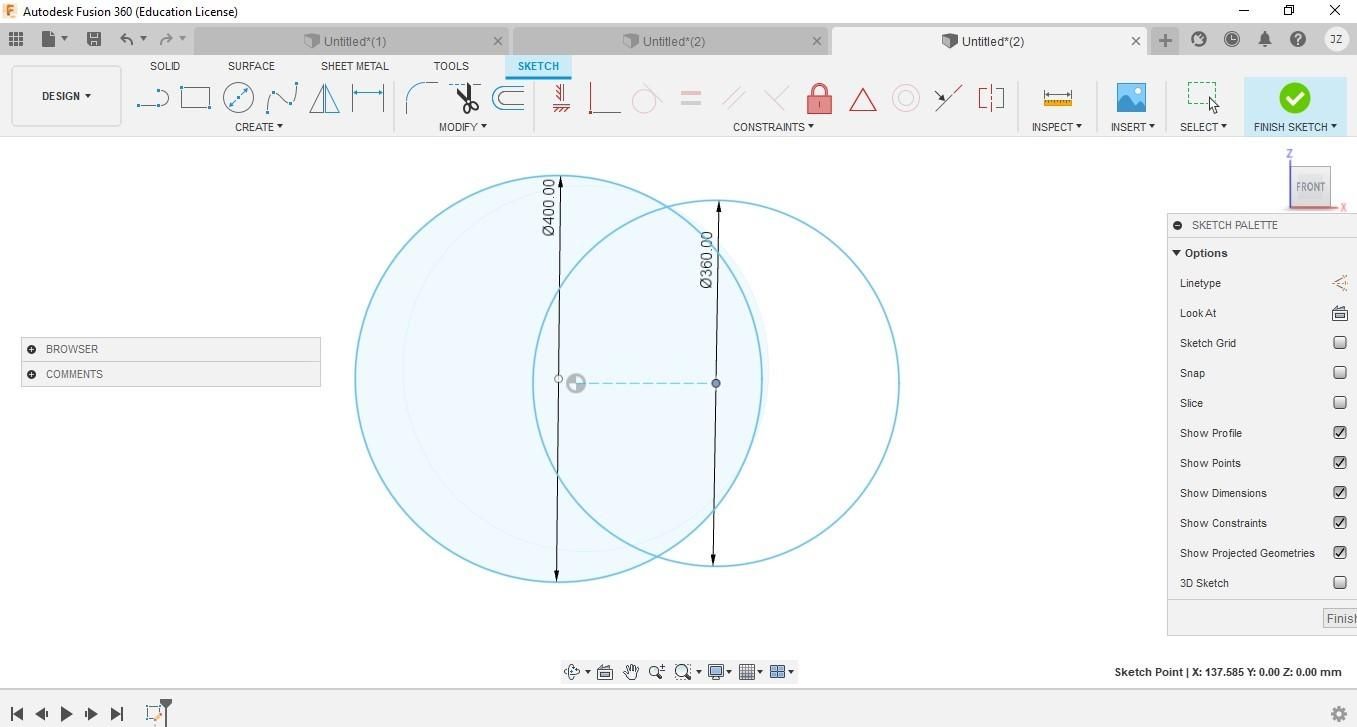
Task: Uncheck Show Dimensions
Action: (1340, 493)
